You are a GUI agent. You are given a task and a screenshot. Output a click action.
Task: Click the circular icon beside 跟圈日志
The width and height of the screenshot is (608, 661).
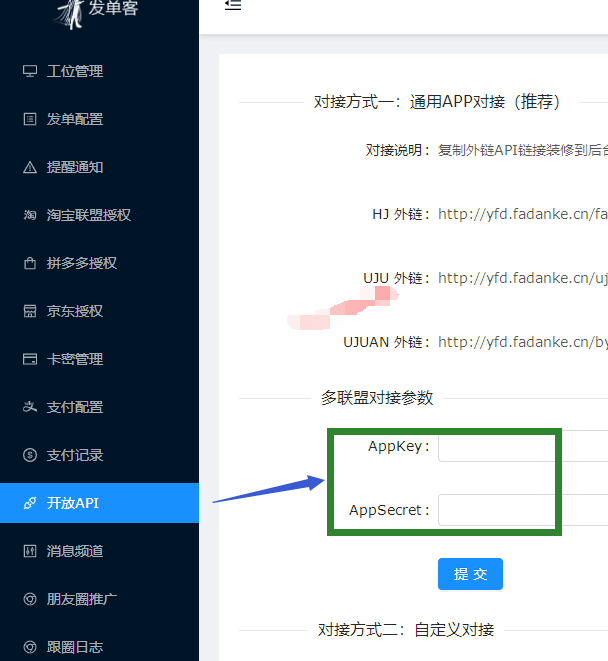point(30,647)
